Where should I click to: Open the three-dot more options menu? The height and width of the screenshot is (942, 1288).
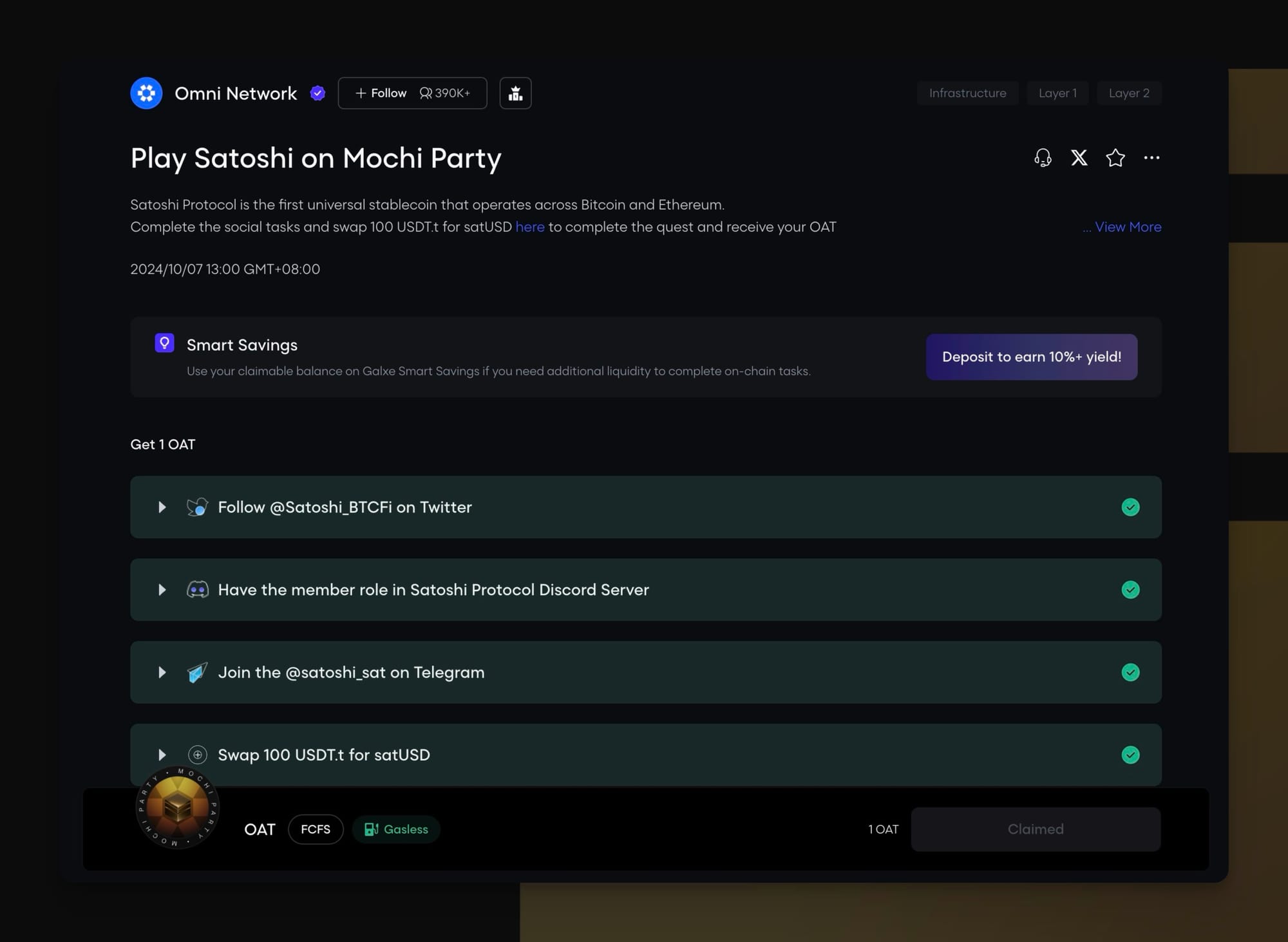[1151, 158]
